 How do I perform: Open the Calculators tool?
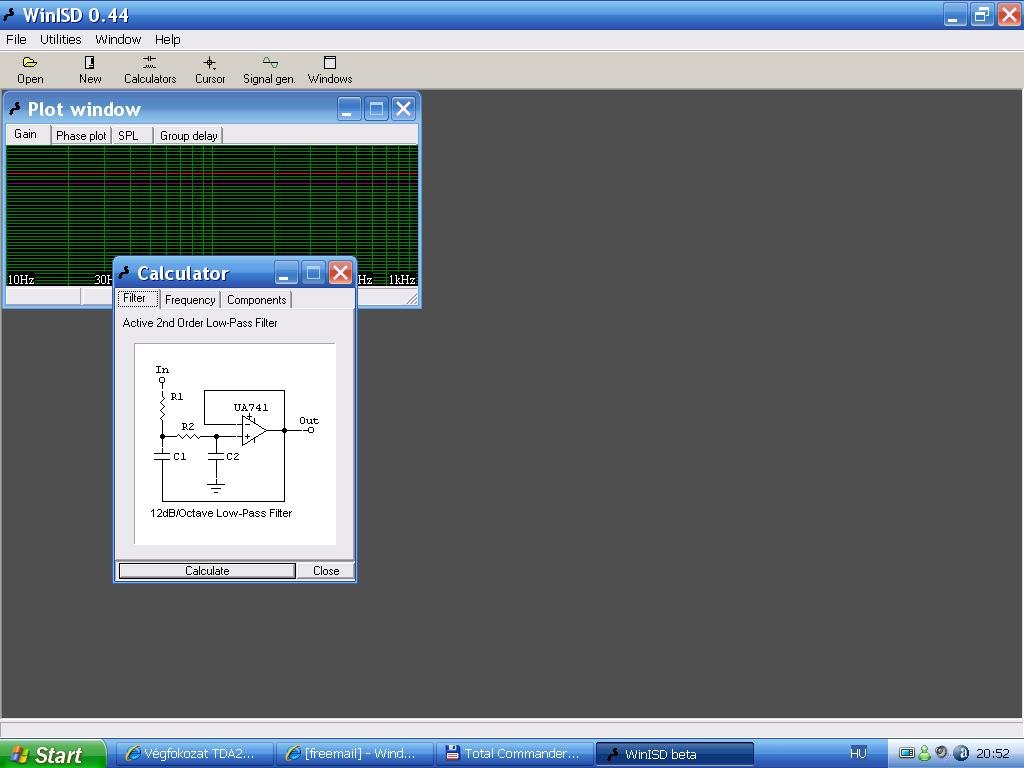pos(150,70)
